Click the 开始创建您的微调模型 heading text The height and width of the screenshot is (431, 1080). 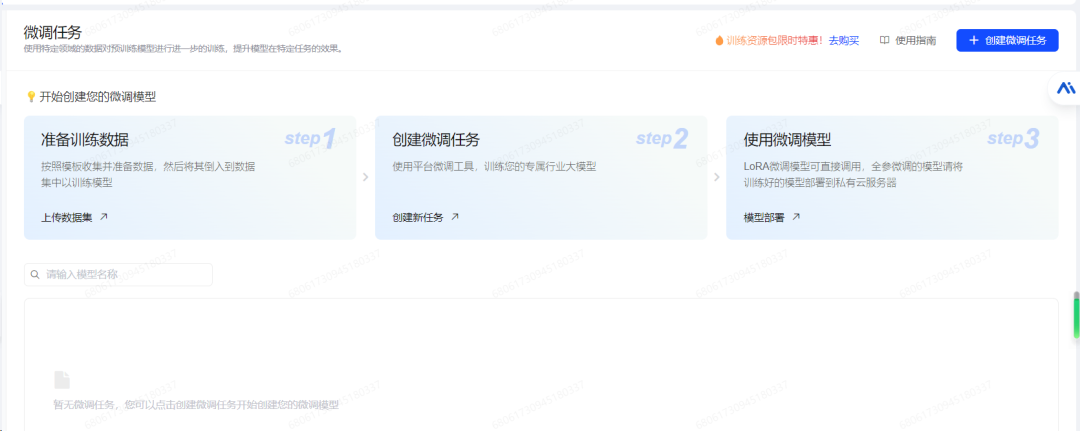point(98,97)
